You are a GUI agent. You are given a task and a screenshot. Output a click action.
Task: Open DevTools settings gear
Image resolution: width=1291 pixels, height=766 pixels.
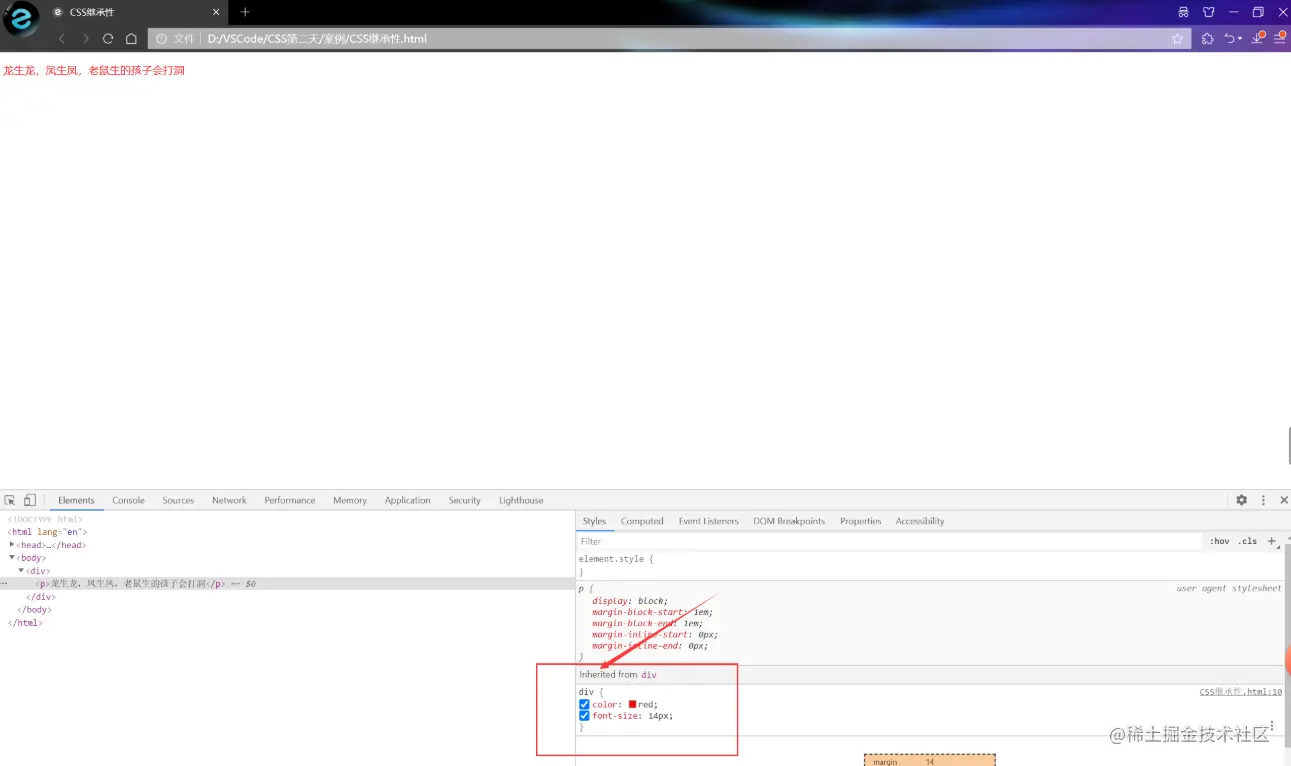tap(1241, 500)
